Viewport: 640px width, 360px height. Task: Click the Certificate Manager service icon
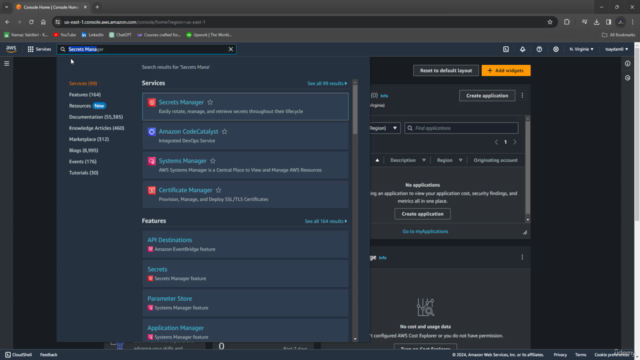[151, 190]
